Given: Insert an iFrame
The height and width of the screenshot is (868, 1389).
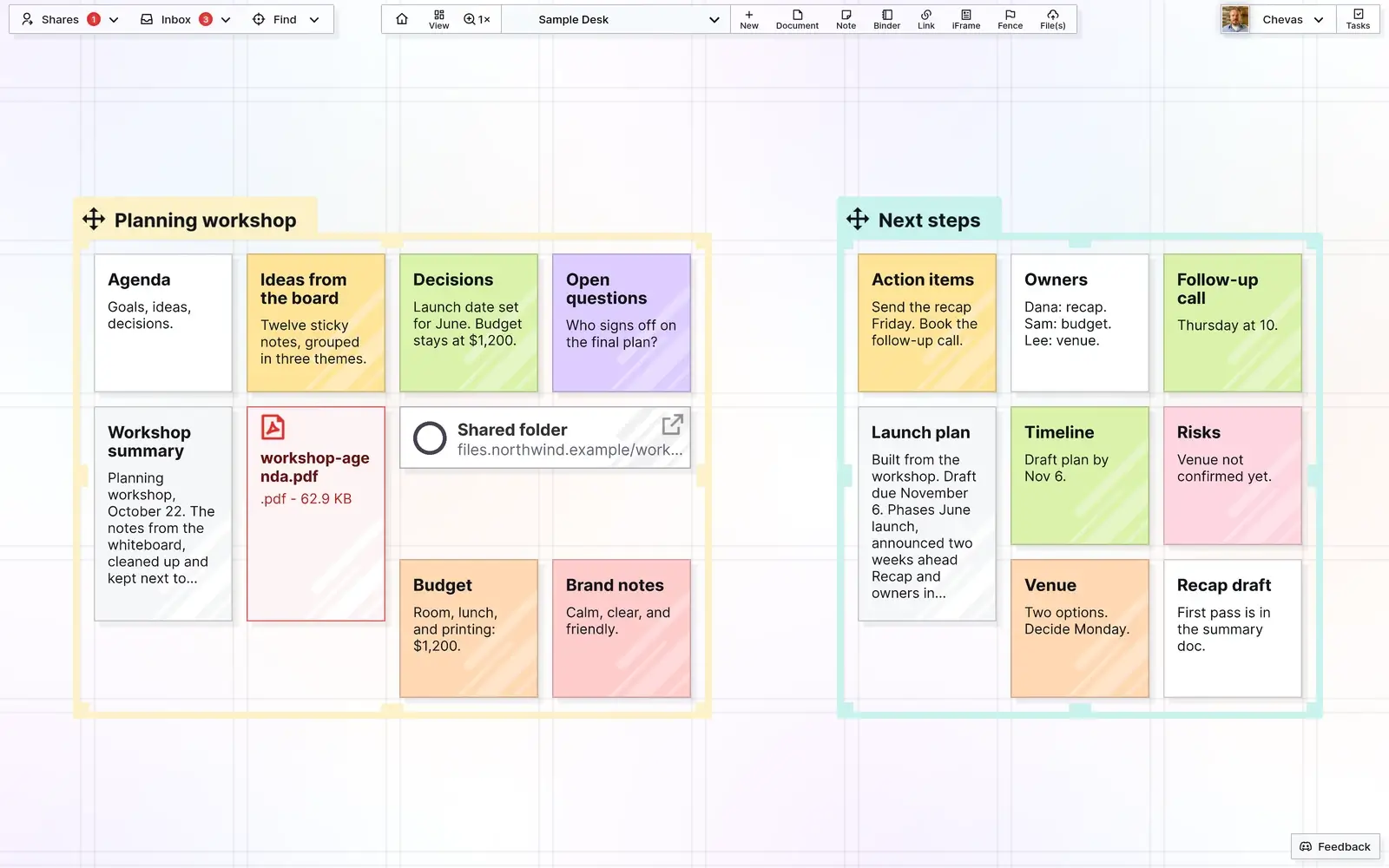Looking at the screenshot, I should (966, 19).
